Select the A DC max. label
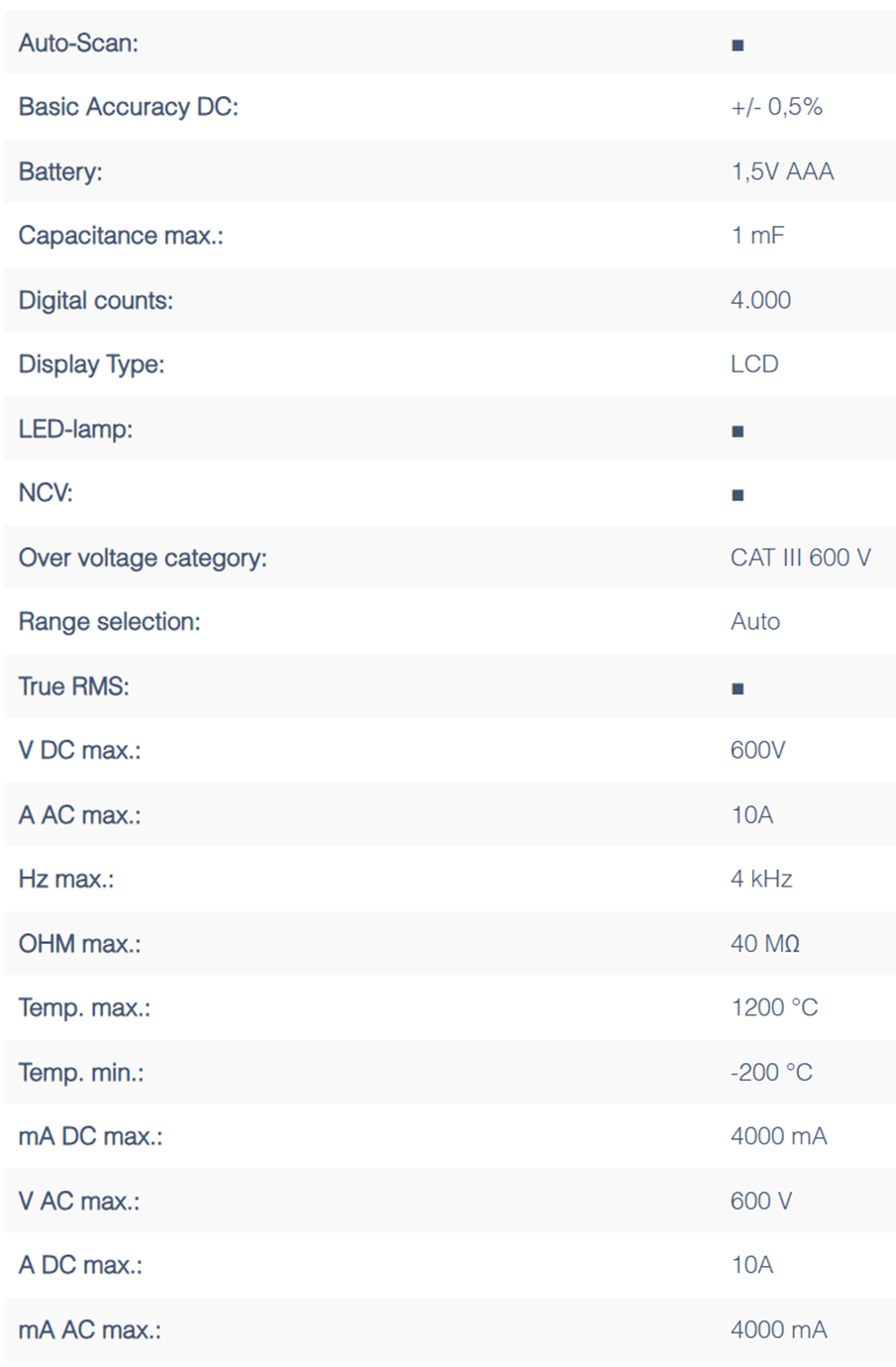 (80, 1265)
